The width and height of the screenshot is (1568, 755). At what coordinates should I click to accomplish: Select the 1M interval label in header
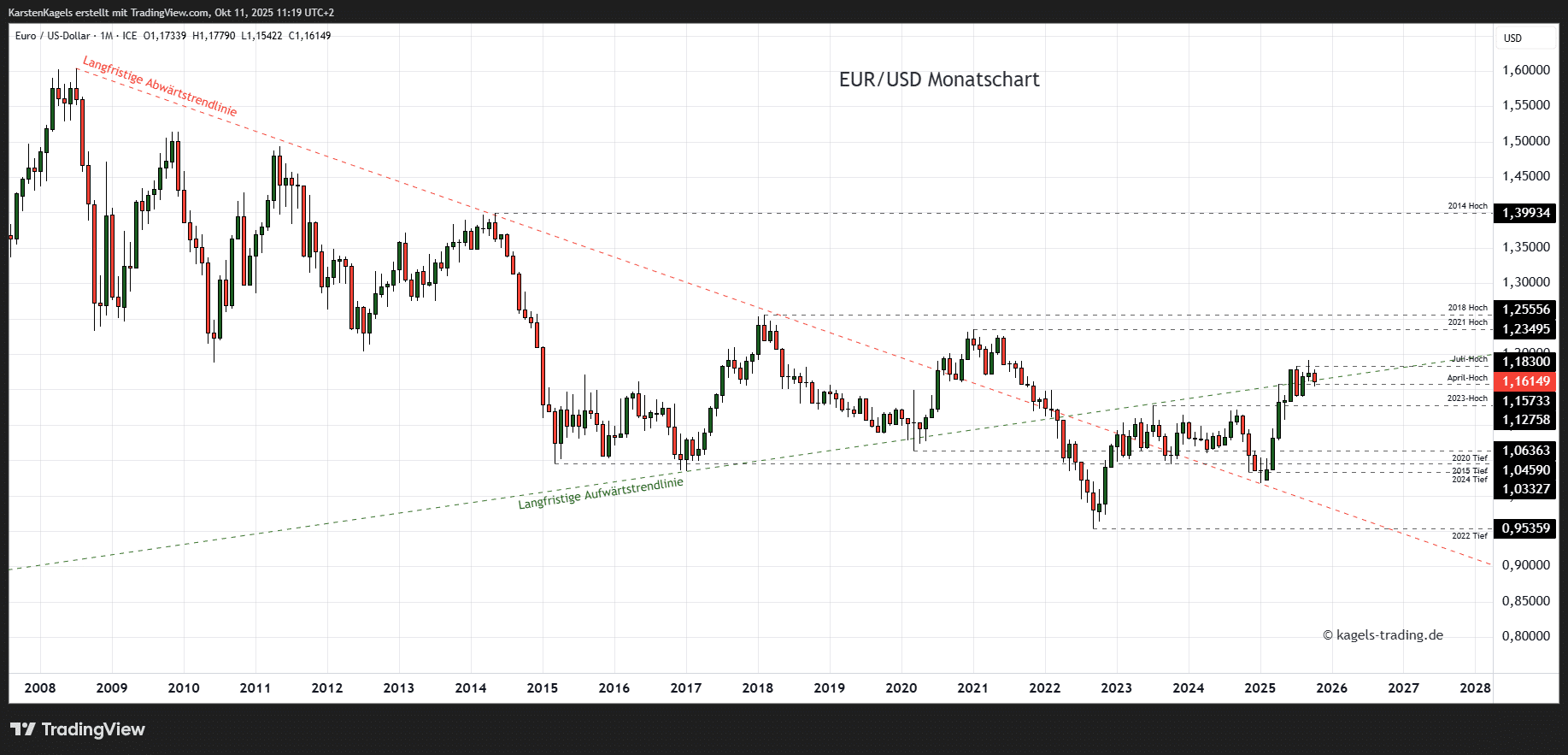(106, 36)
